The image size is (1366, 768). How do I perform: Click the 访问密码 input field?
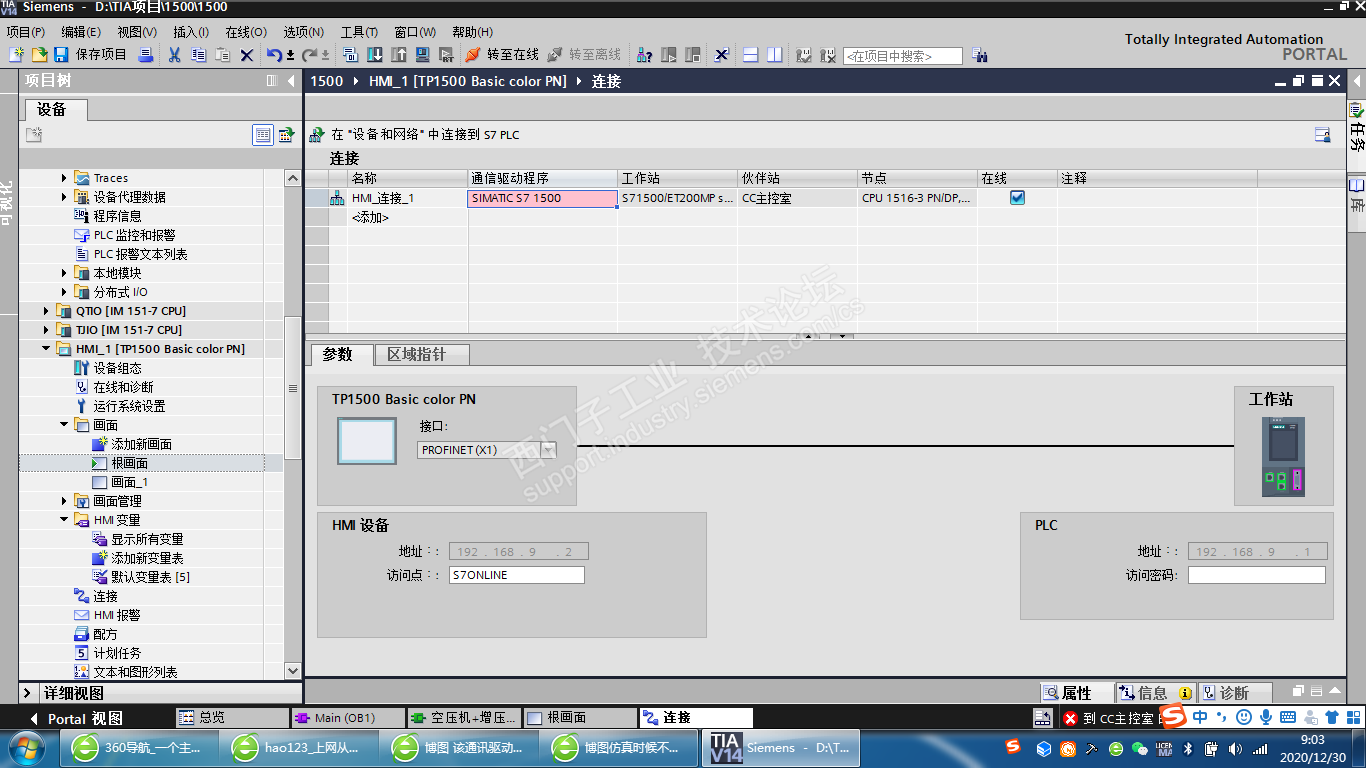click(x=1256, y=575)
